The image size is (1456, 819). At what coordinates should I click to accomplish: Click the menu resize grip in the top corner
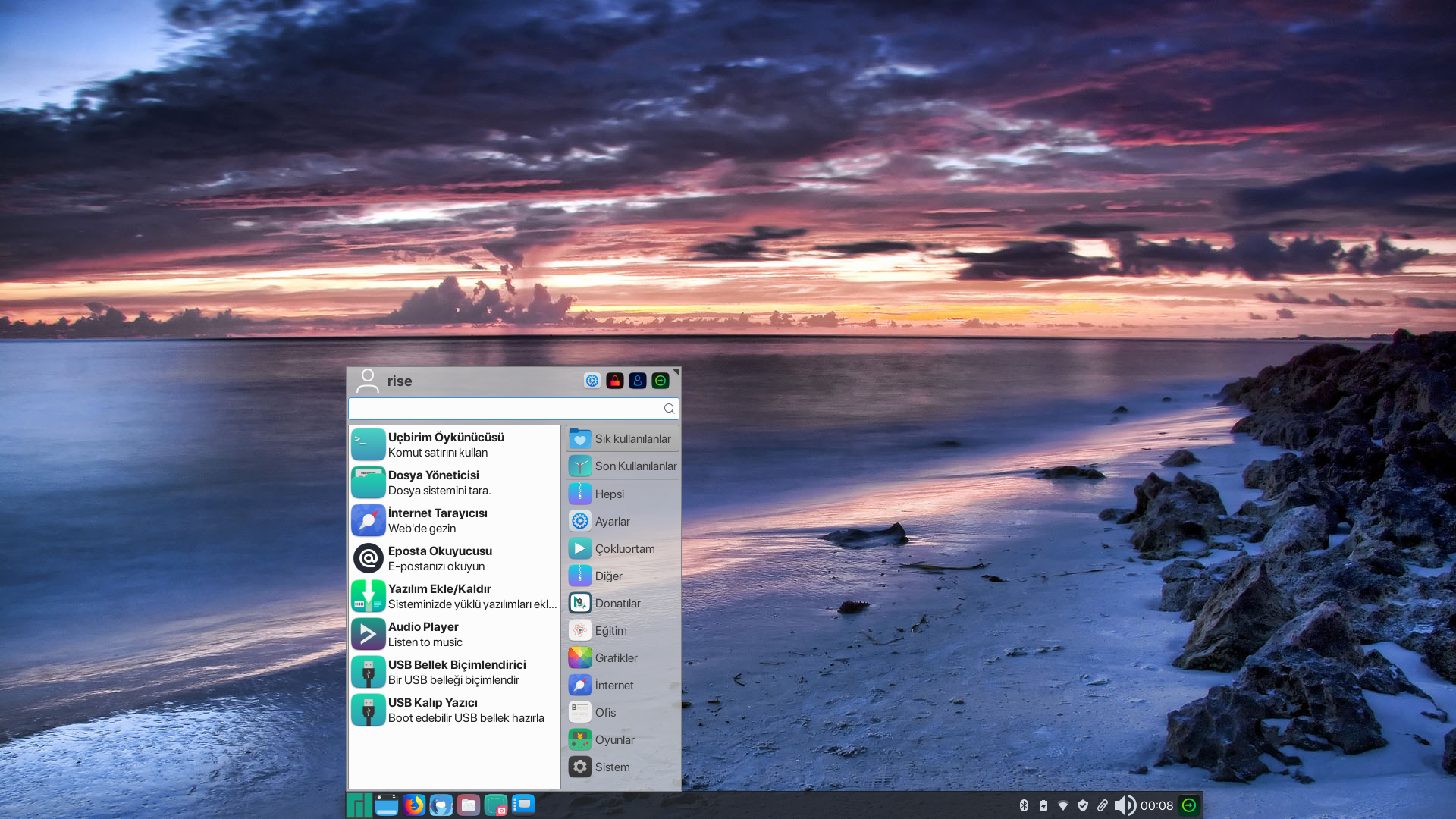(x=676, y=372)
